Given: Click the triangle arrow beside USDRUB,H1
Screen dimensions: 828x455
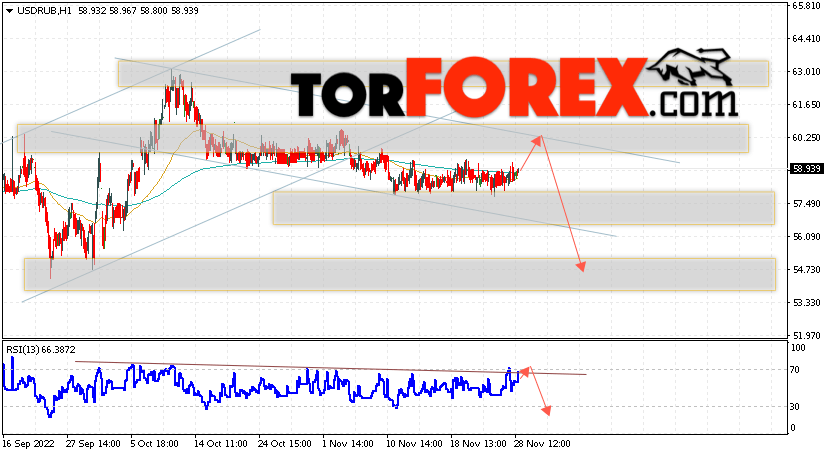Looking at the screenshot, I should 10,11.
